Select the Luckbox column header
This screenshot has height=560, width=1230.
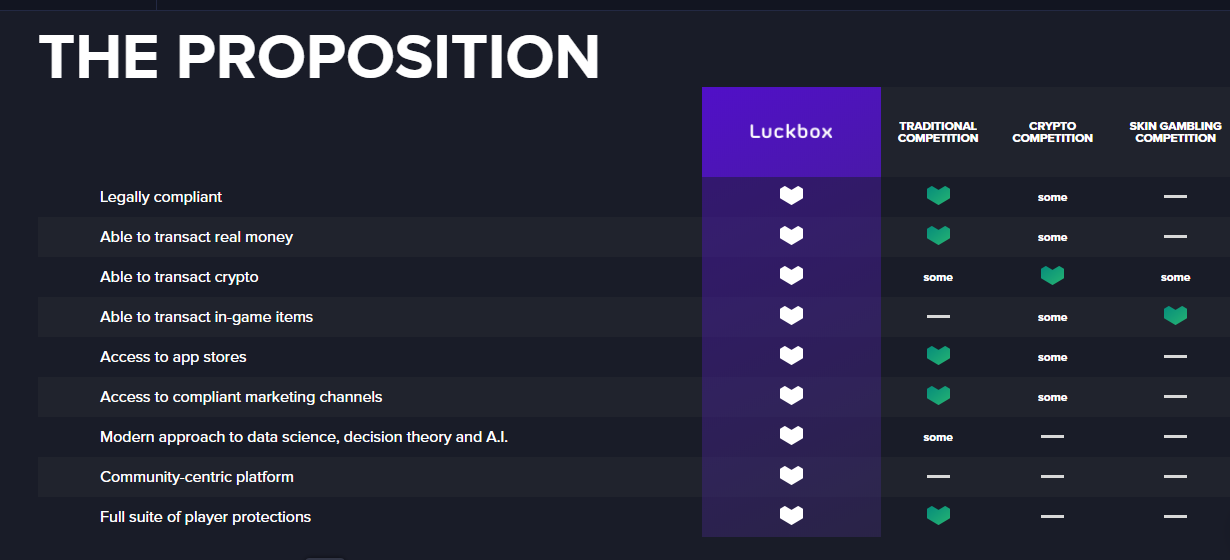[791, 132]
